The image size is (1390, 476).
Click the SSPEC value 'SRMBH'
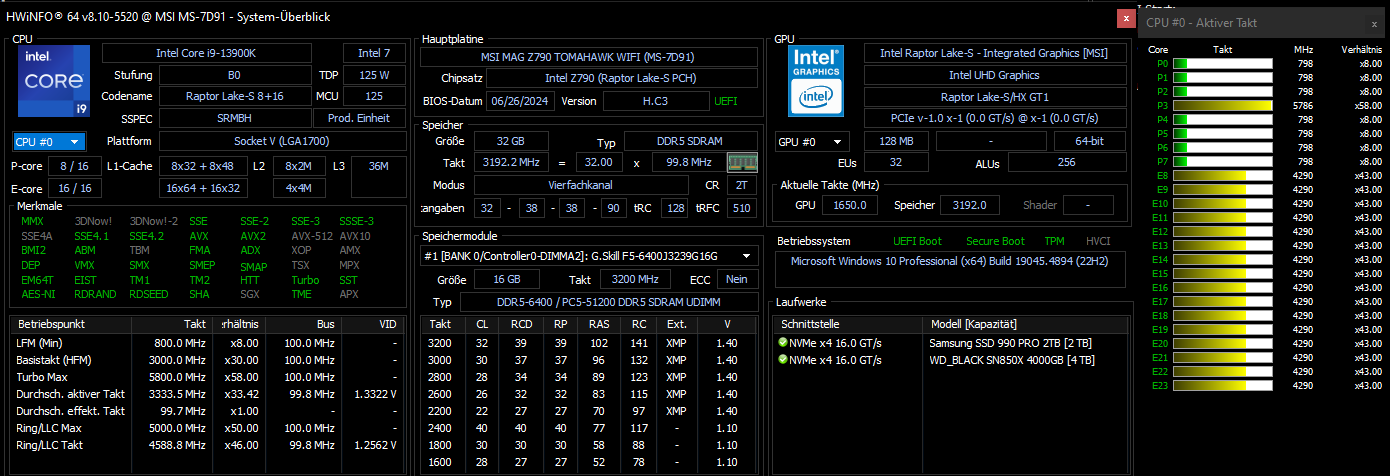(233, 118)
